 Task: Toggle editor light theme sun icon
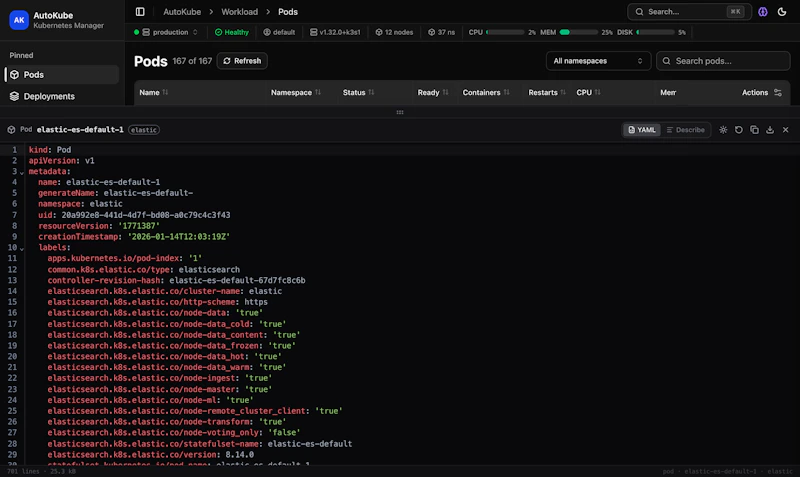tap(723, 130)
